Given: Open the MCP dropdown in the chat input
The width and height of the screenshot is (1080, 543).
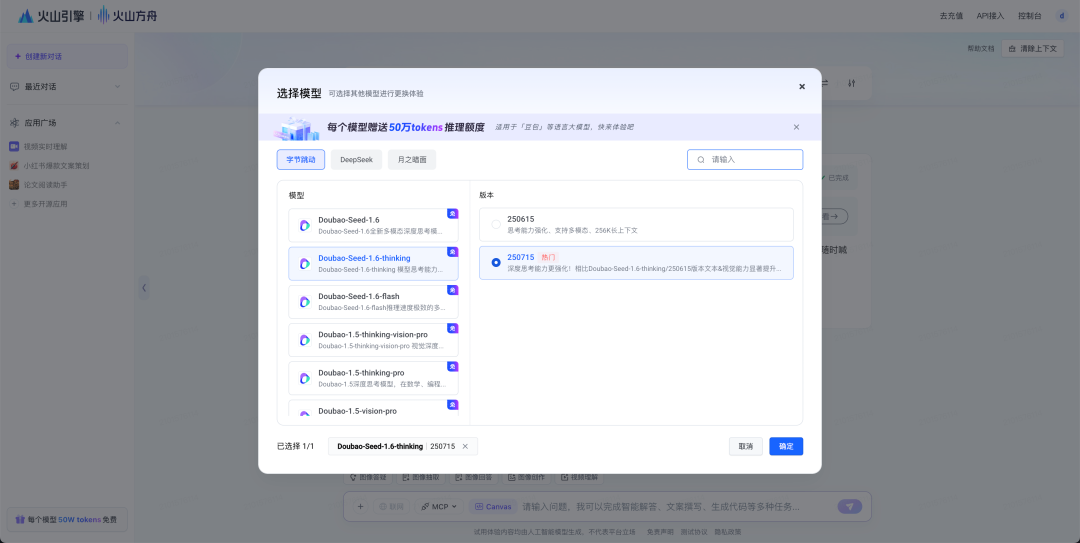Looking at the screenshot, I should click(x=439, y=507).
